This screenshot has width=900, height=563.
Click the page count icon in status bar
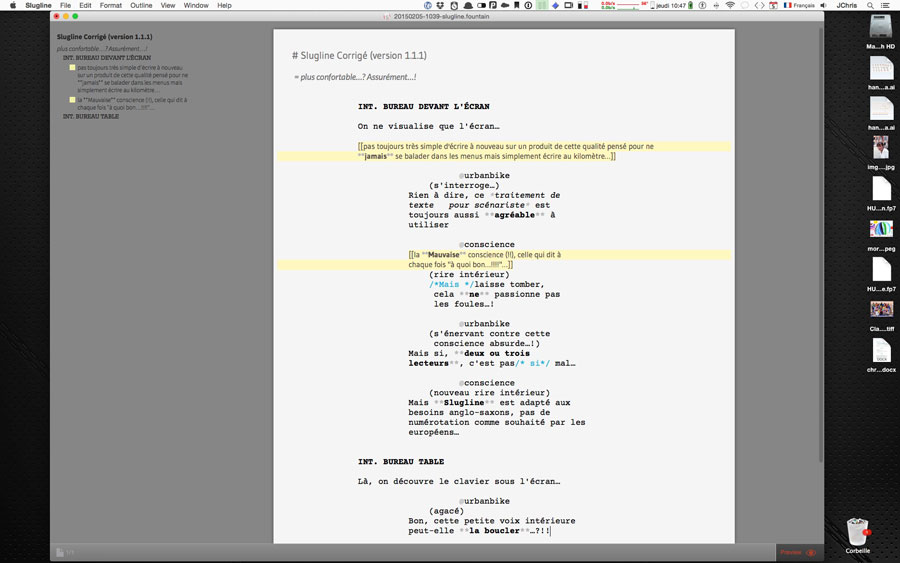(60, 552)
